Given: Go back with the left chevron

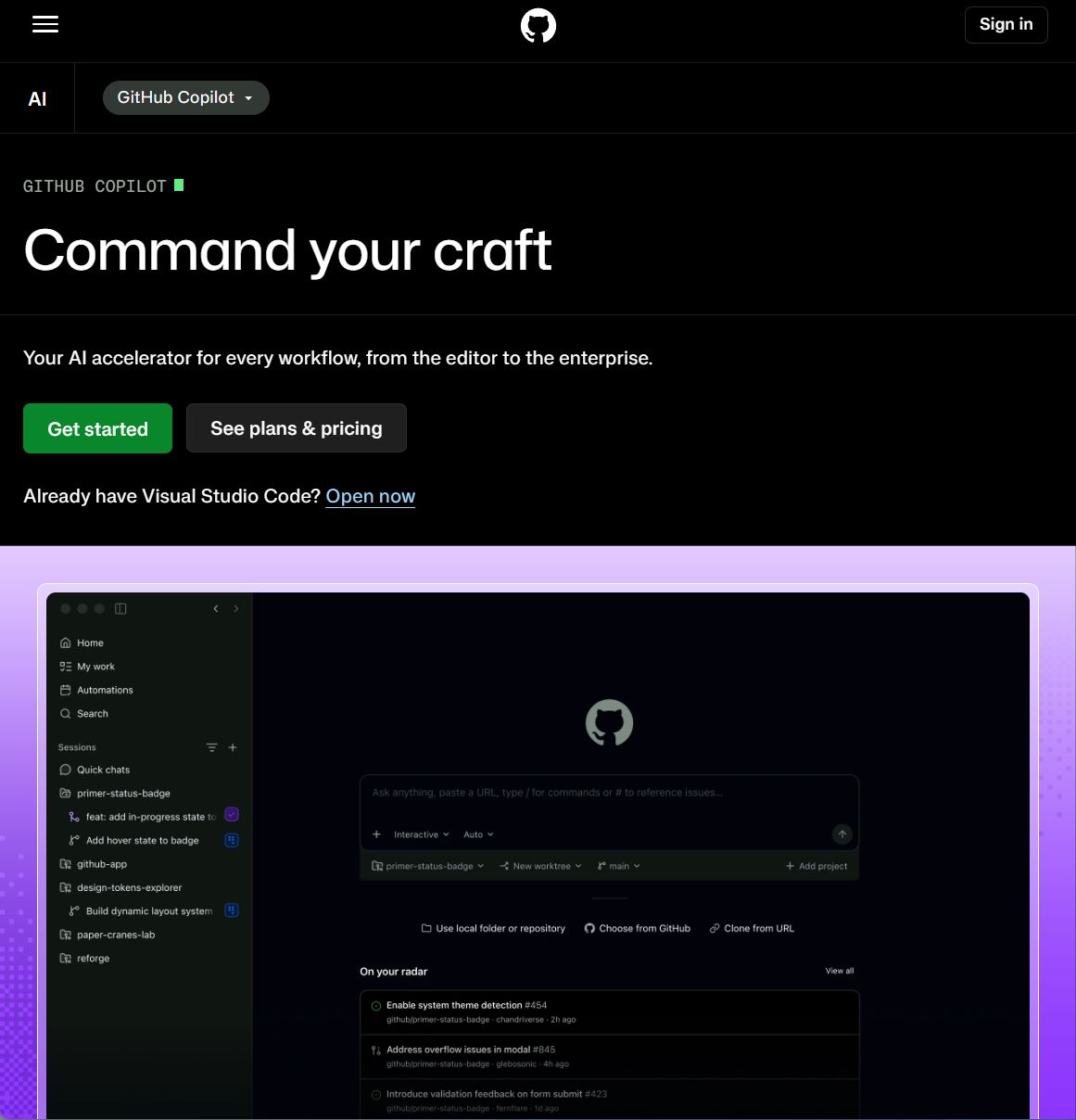Looking at the screenshot, I should click(216, 609).
